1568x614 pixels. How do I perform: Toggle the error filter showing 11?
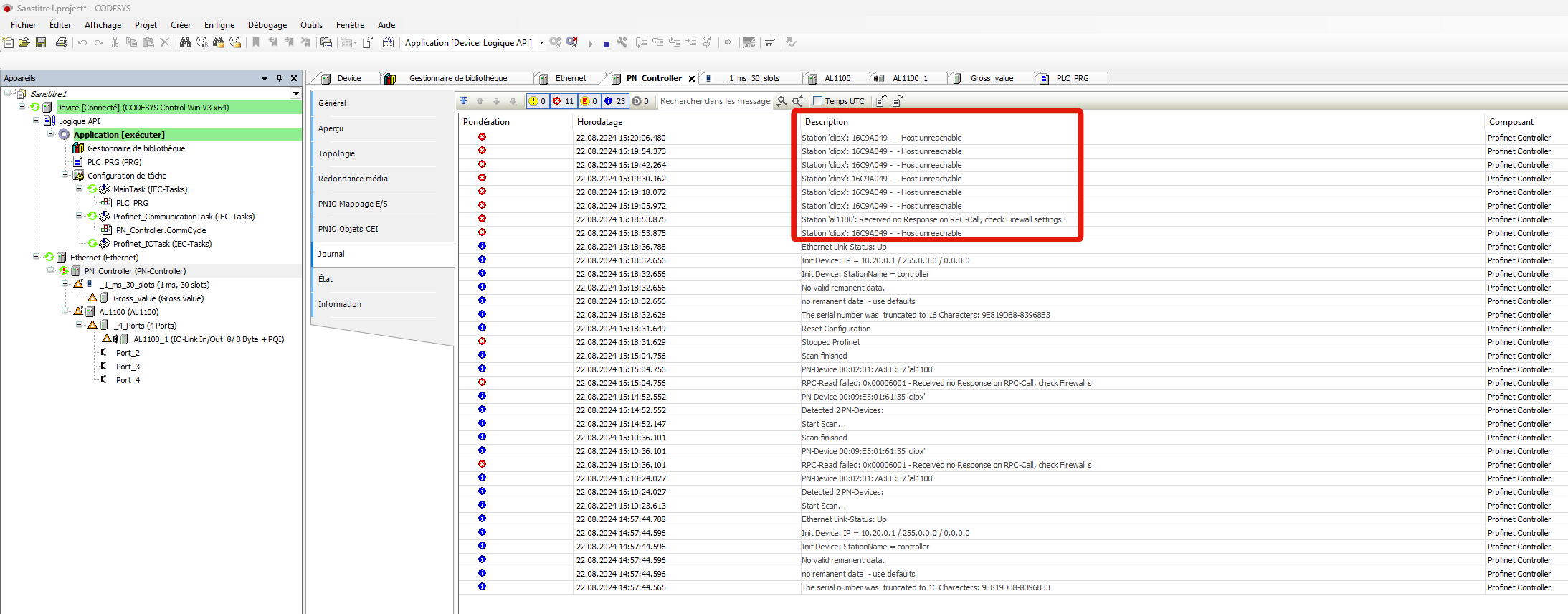(563, 101)
